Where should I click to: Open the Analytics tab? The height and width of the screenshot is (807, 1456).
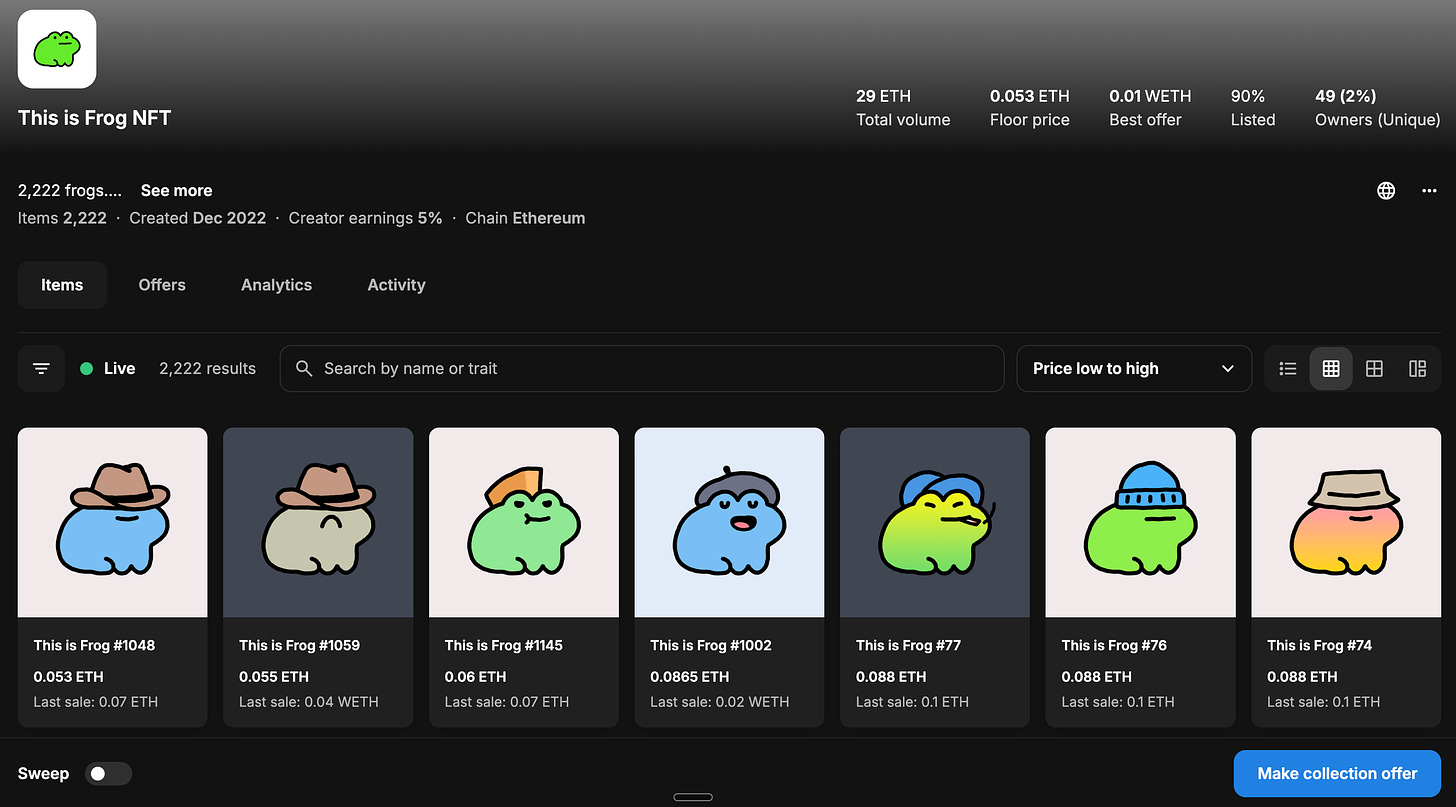[x=276, y=285]
